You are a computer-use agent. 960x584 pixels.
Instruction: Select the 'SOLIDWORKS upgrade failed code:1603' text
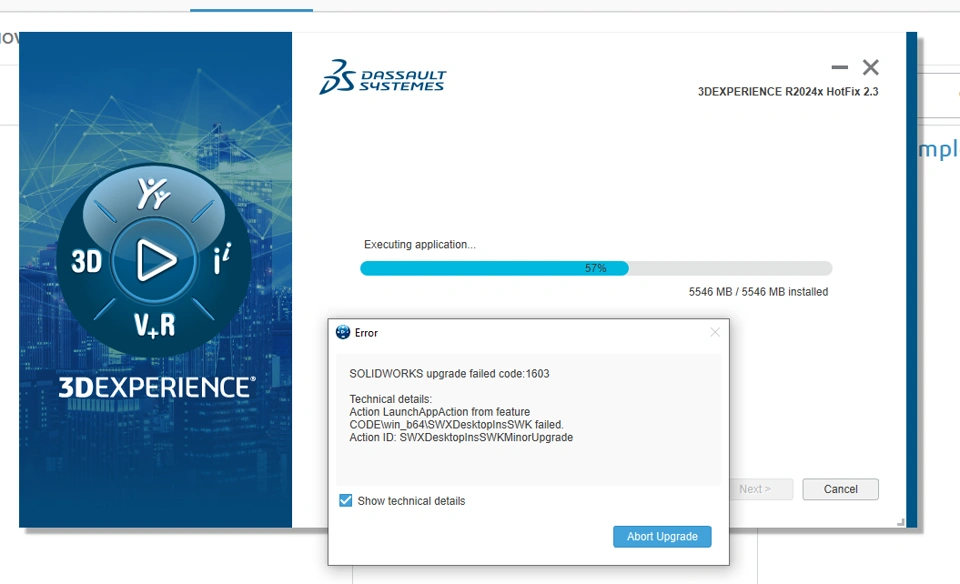tap(449, 373)
